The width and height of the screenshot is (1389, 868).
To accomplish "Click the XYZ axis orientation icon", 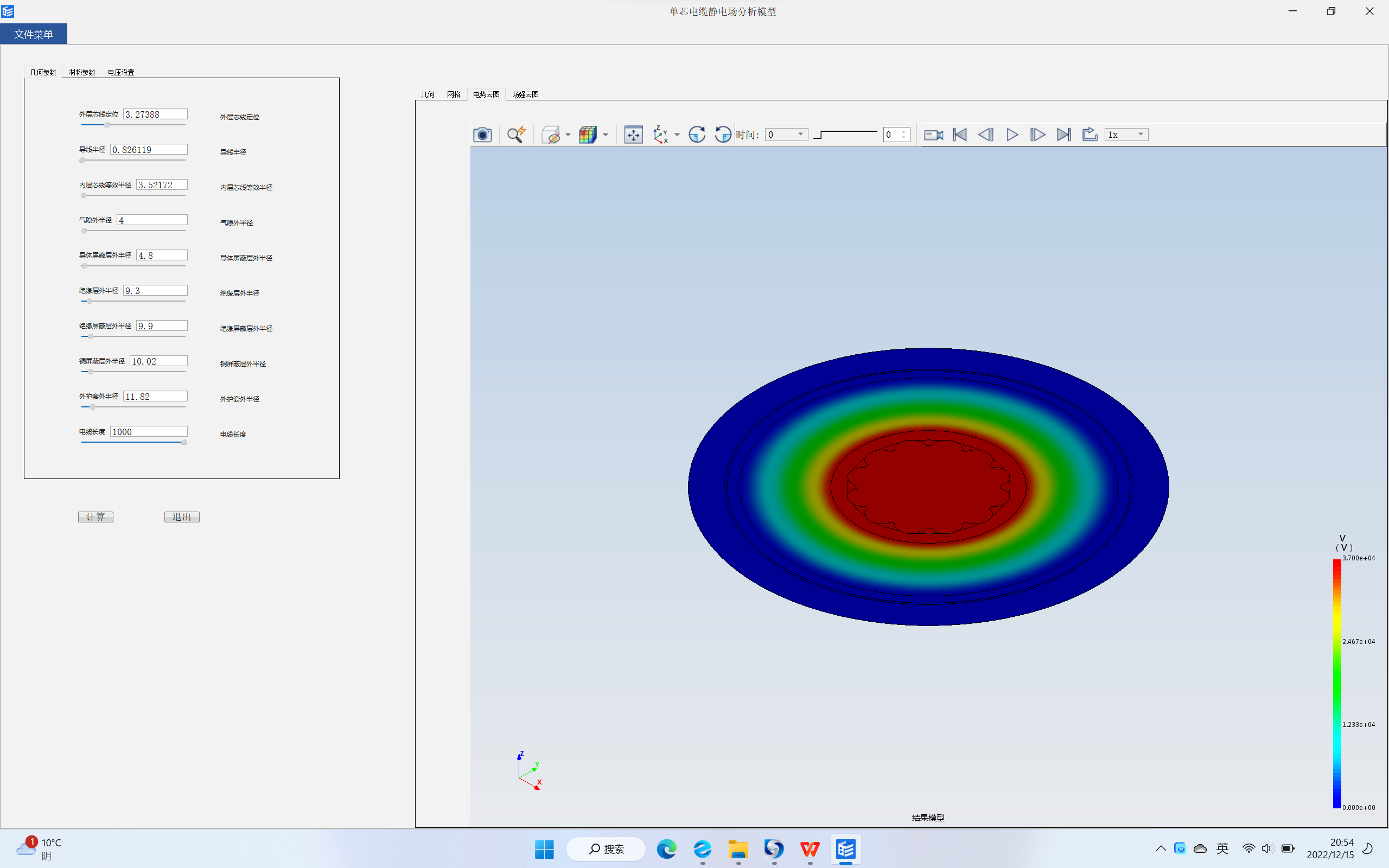I will 661,135.
